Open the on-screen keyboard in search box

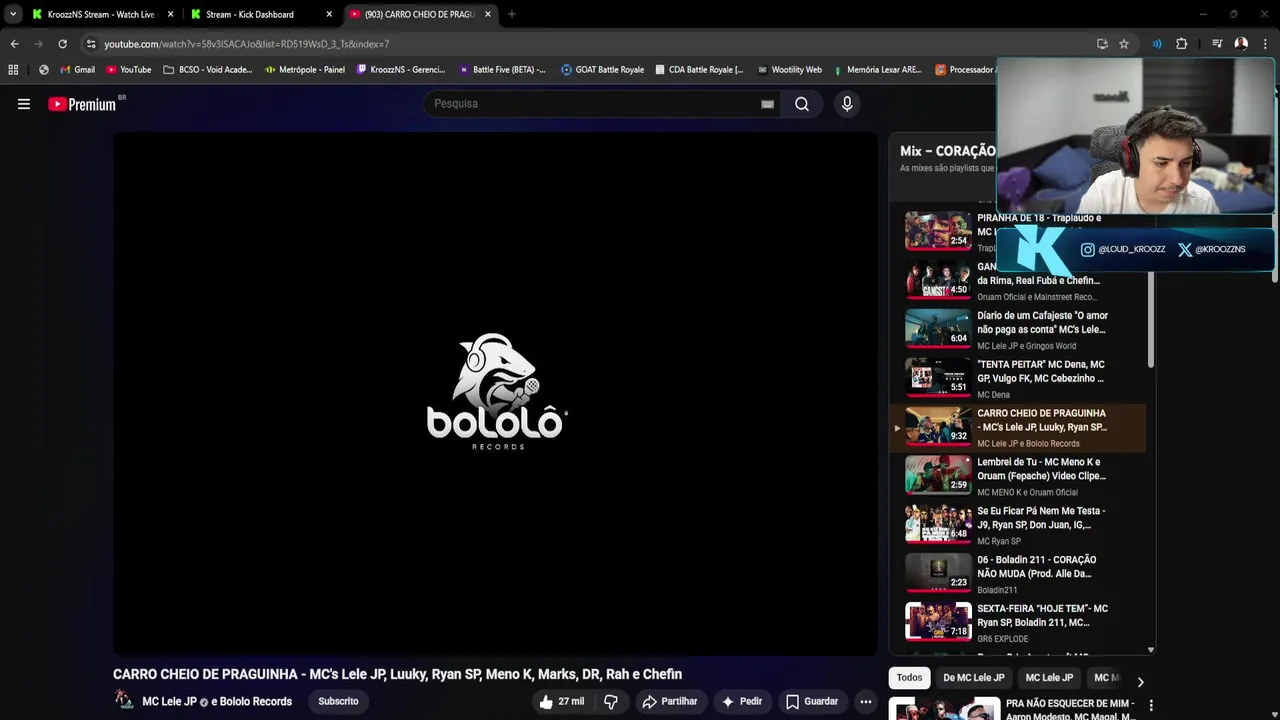point(767,104)
